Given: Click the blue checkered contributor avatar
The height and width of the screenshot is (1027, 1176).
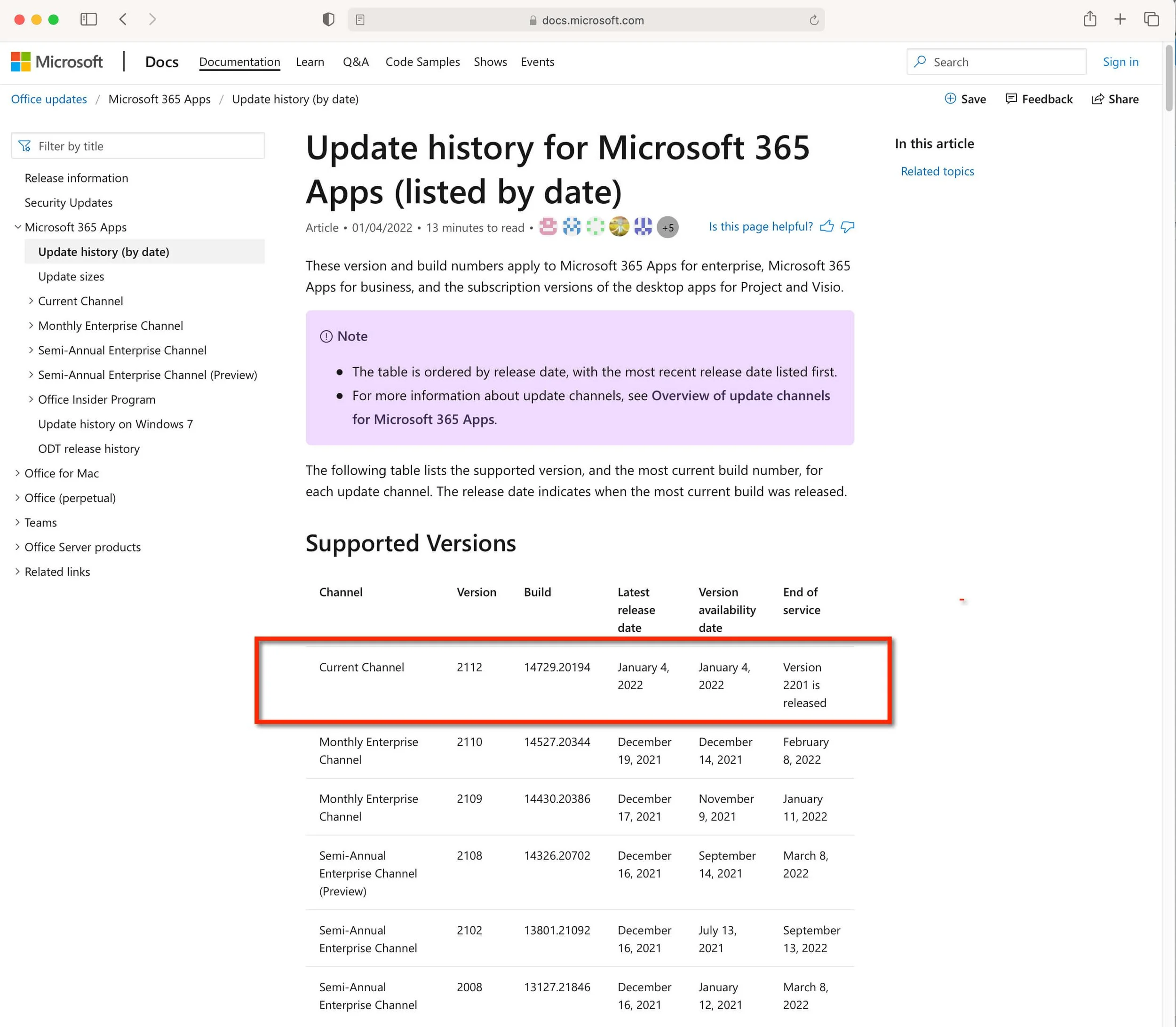Looking at the screenshot, I should coord(572,227).
